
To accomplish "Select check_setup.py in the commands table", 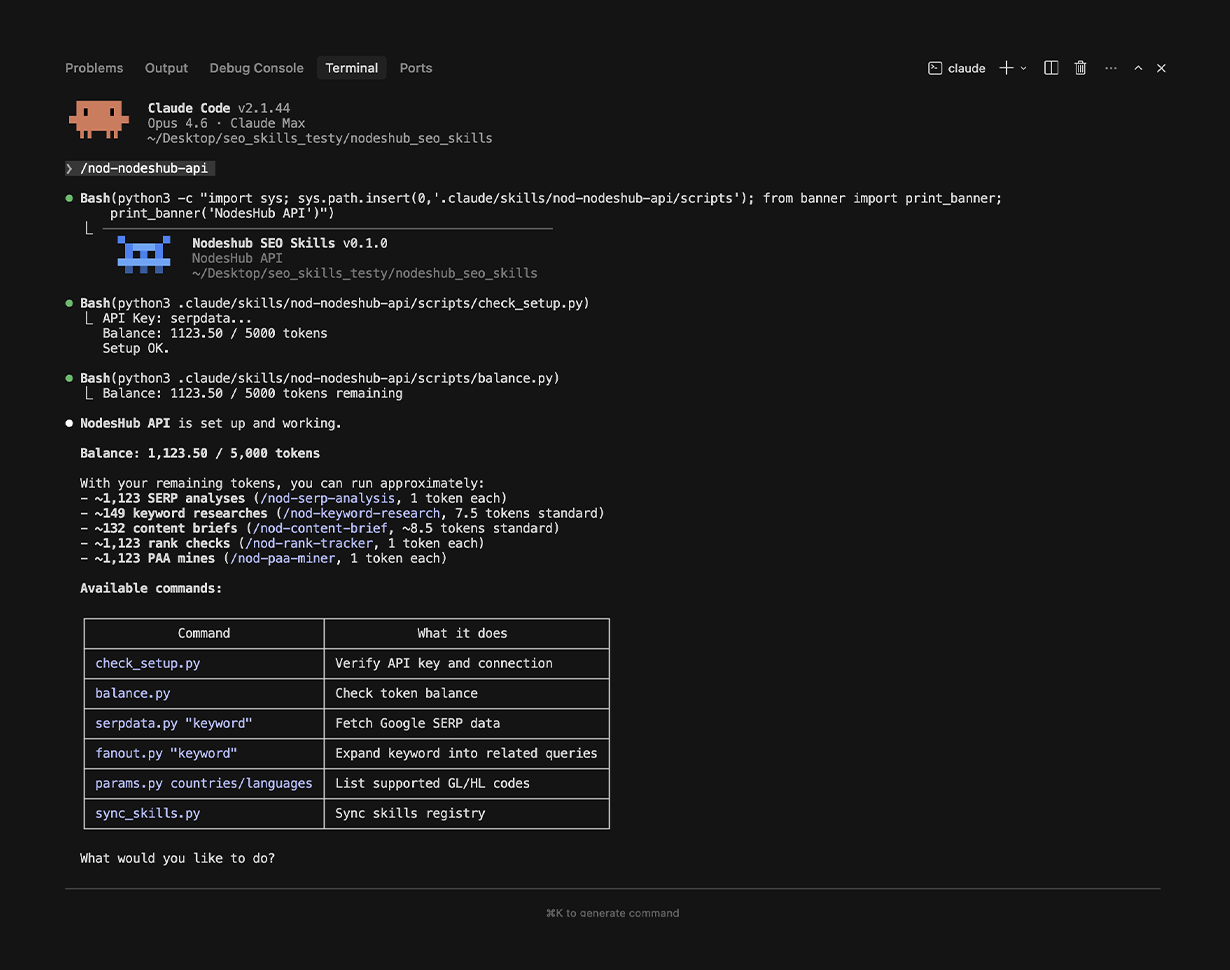I will point(204,663).
